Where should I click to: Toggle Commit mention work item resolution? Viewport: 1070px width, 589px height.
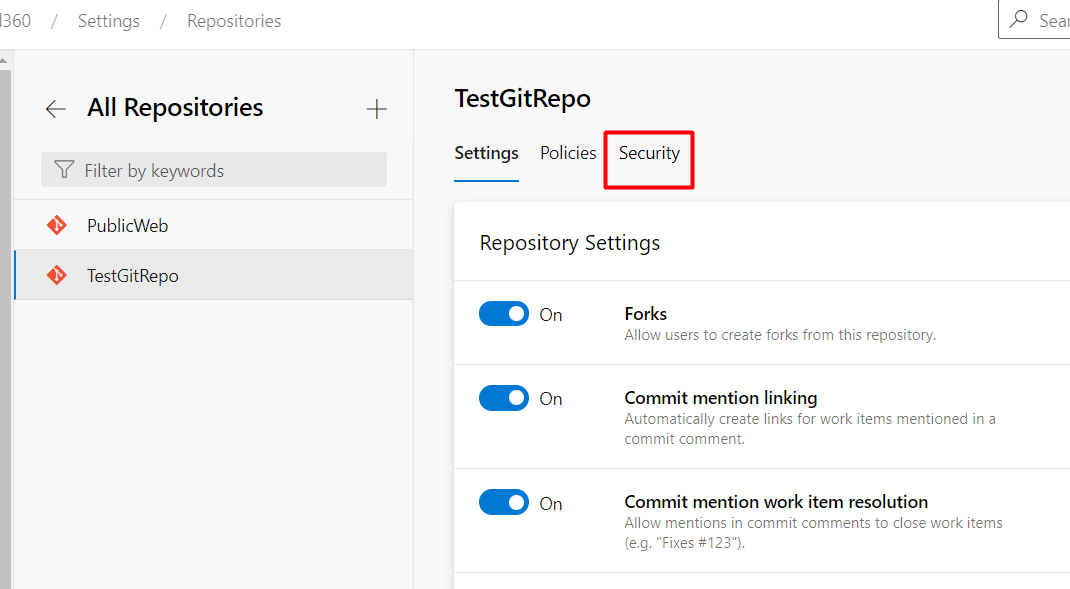[504, 502]
